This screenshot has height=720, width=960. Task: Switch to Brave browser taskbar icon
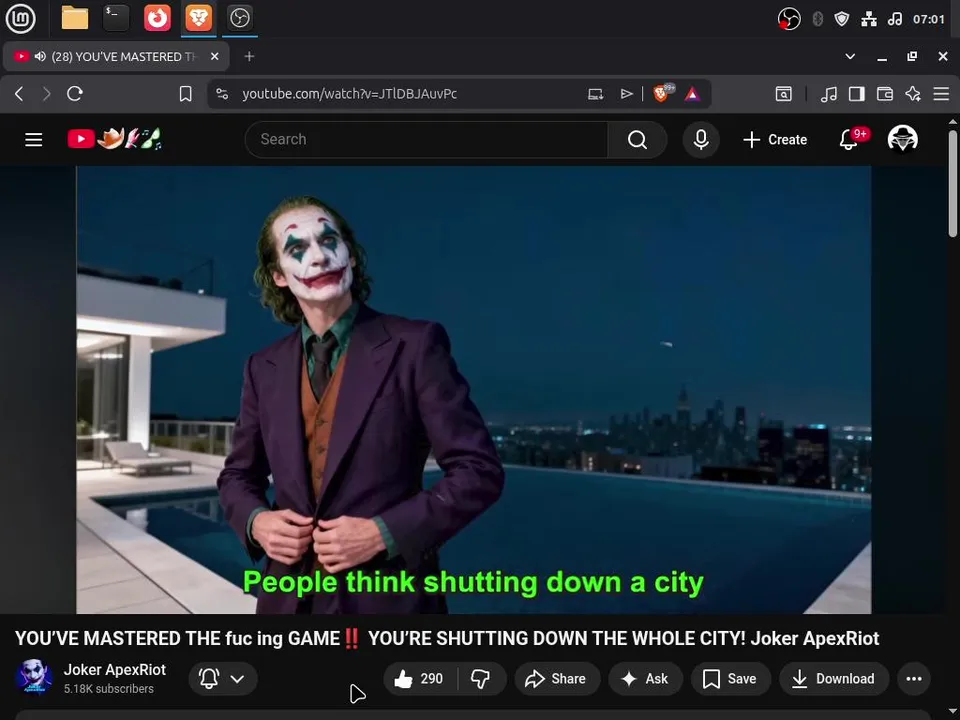point(198,18)
